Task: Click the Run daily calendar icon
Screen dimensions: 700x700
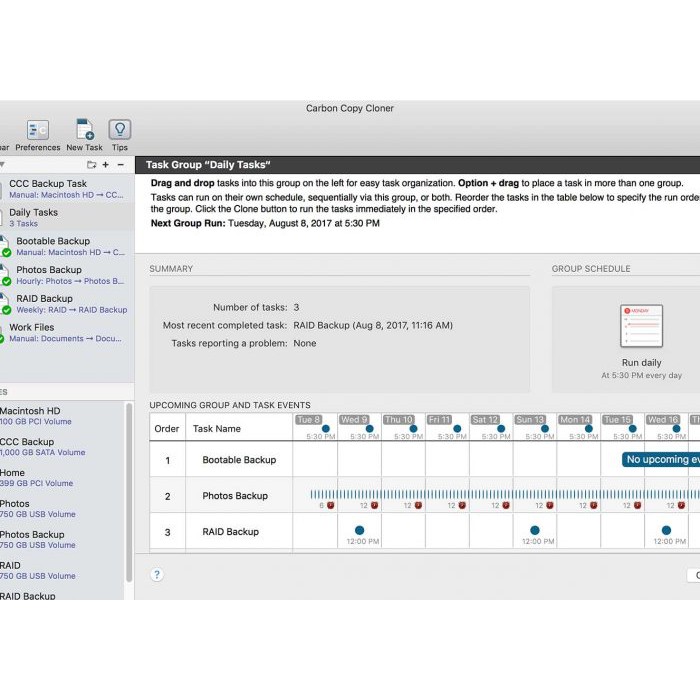Action: point(641,326)
